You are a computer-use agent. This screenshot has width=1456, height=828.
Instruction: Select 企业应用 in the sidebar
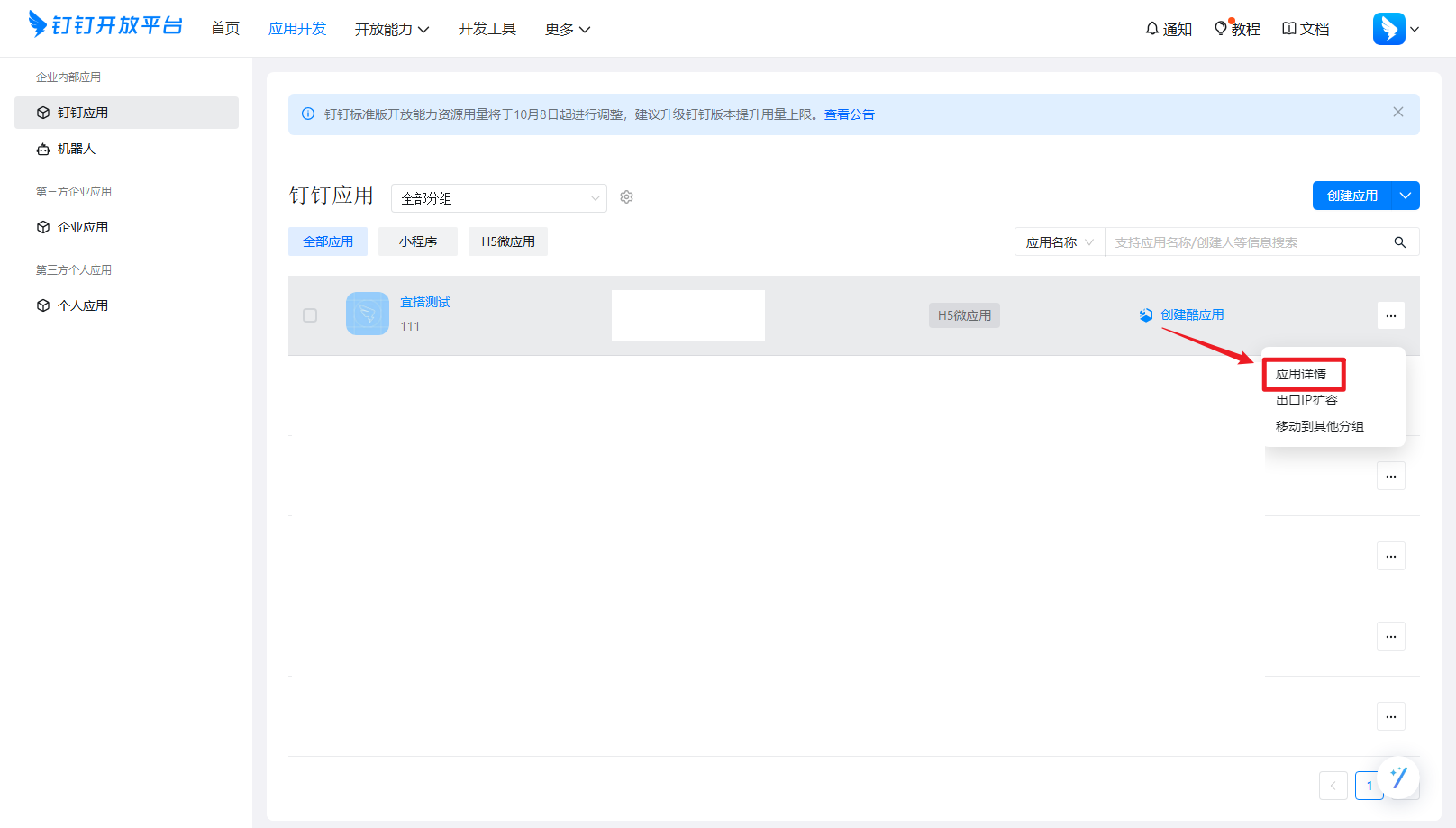coord(126,227)
